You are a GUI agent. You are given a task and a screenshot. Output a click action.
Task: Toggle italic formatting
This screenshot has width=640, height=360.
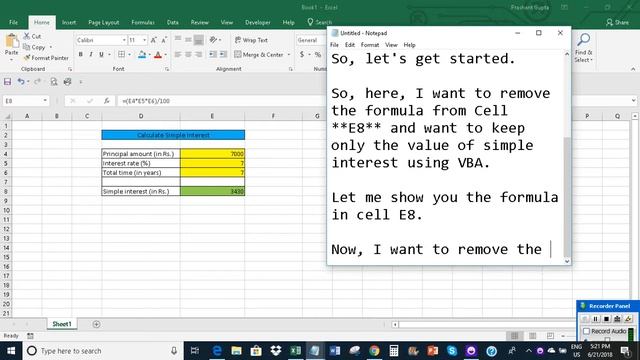point(91,54)
